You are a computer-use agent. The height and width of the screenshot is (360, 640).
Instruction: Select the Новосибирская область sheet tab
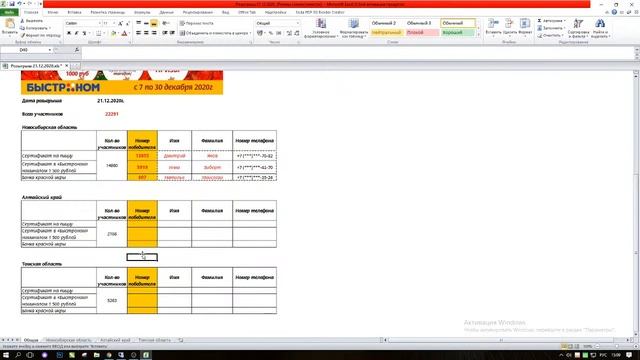tap(69, 340)
